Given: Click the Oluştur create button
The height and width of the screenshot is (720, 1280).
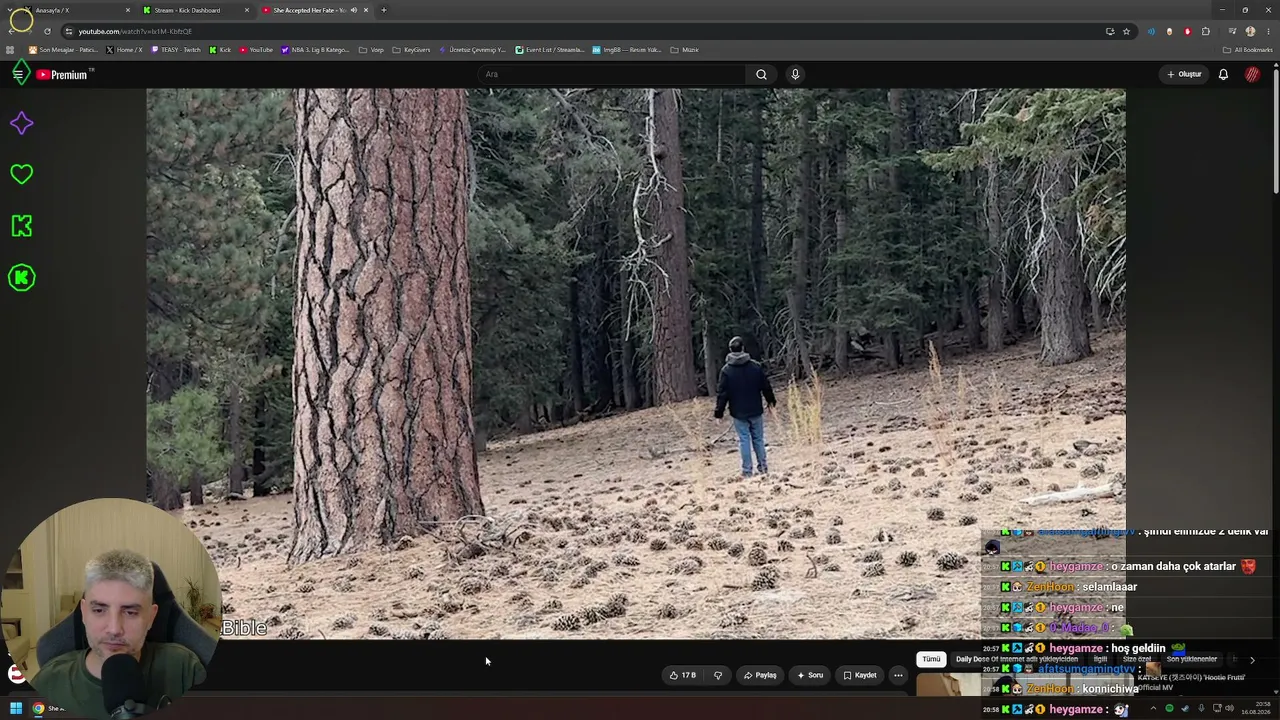Looking at the screenshot, I should click(x=1184, y=74).
